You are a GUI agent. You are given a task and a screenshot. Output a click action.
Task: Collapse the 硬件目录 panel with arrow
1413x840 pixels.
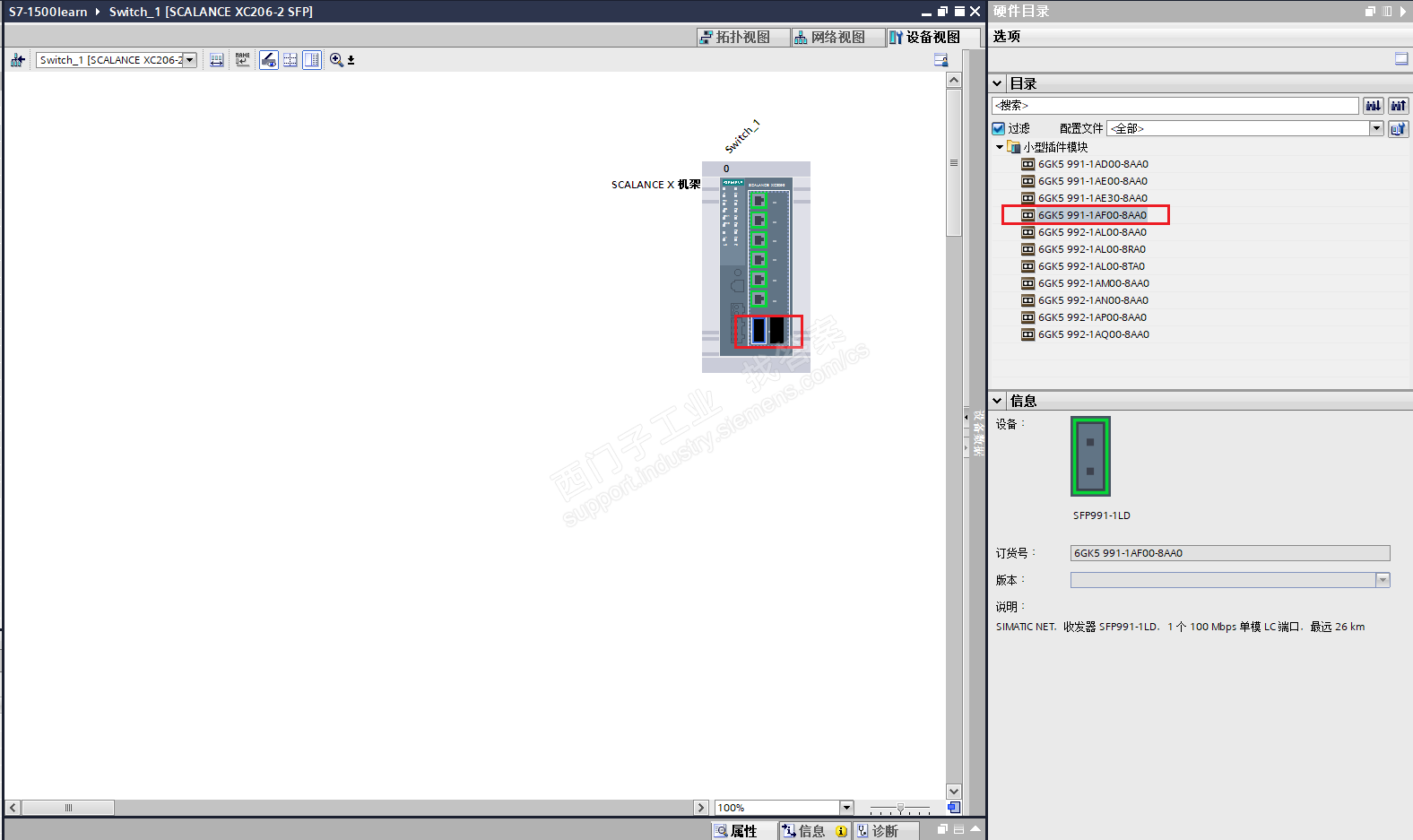click(x=1404, y=11)
